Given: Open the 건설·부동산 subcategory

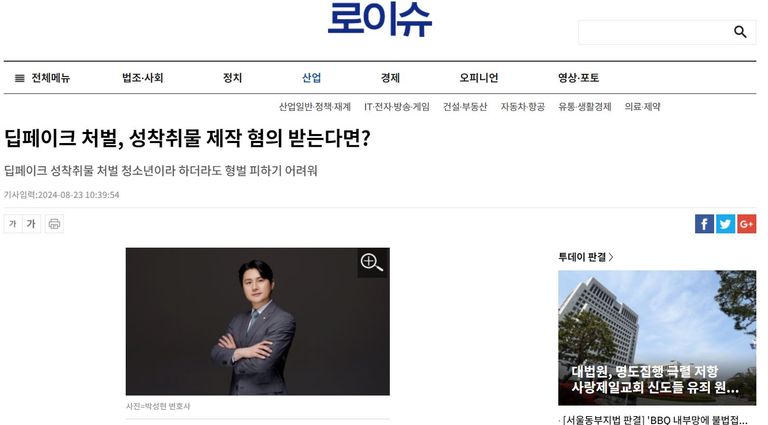Looking at the screenshot, I should tap(465, 107).
